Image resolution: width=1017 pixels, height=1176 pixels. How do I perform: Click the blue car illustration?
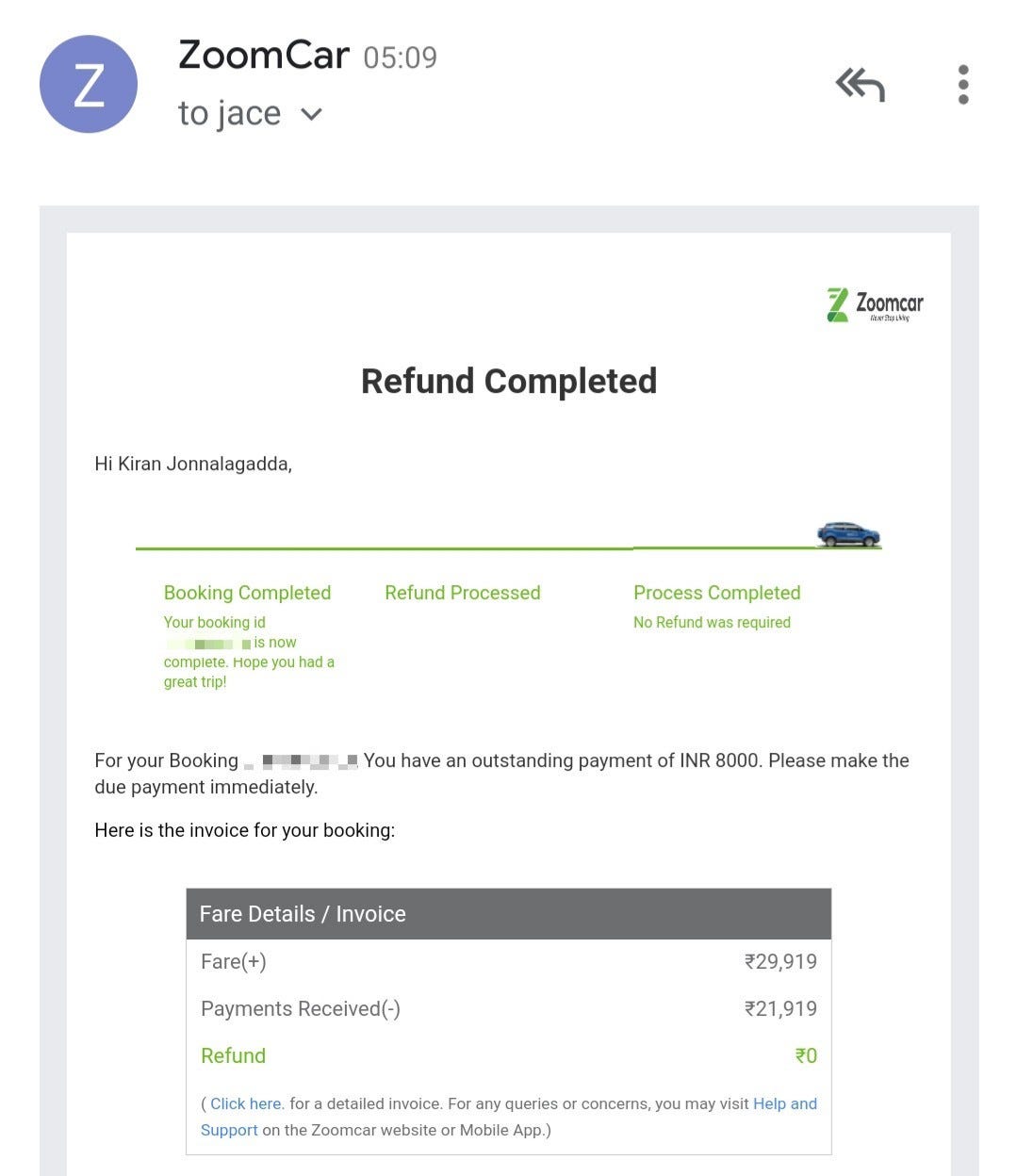click(x=848, y=534)
